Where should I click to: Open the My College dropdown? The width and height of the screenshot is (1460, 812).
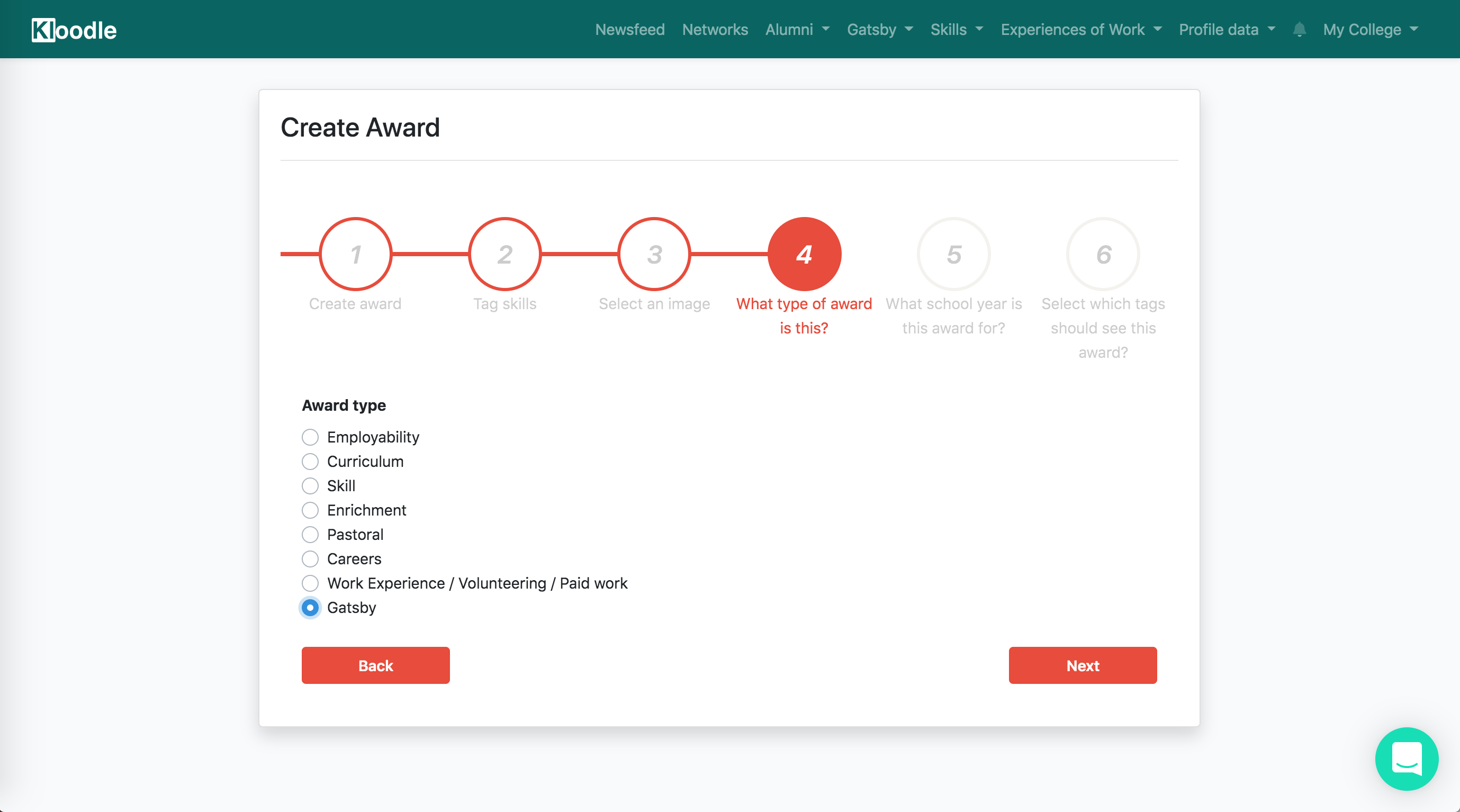[1371, 30]
